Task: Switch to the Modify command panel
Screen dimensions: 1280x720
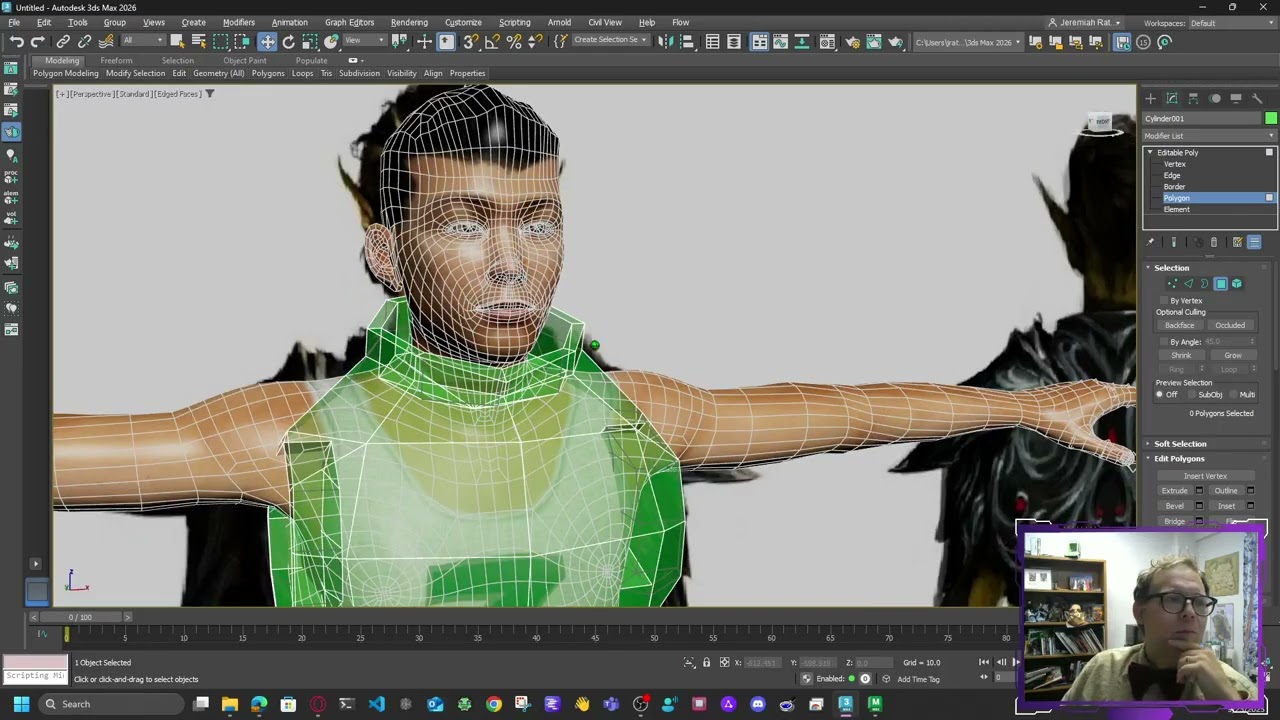Action: point(1172,98)
